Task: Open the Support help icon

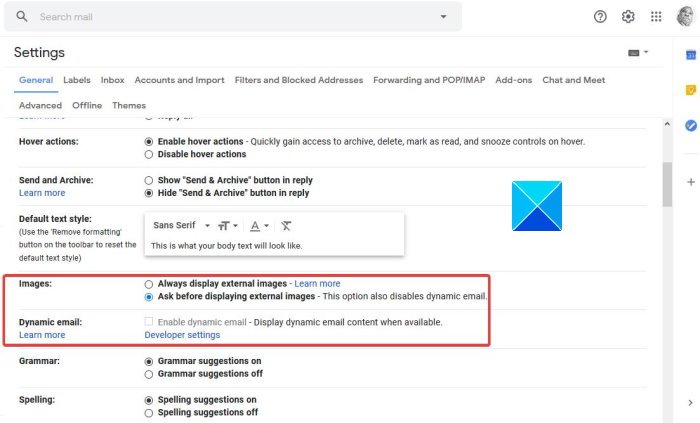Action: pyautogui.click(x=600, y=17)
